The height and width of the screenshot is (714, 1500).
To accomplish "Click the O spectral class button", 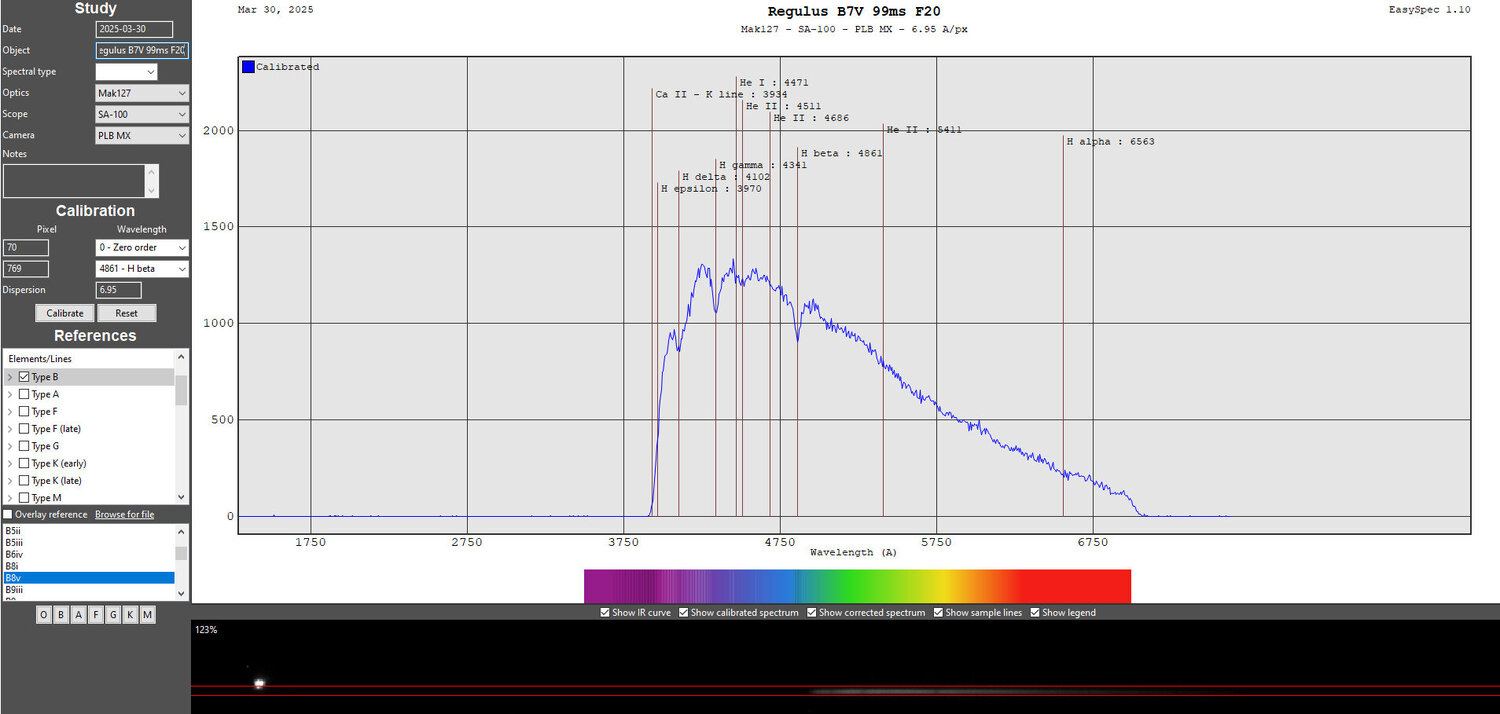I will [44, 615].
